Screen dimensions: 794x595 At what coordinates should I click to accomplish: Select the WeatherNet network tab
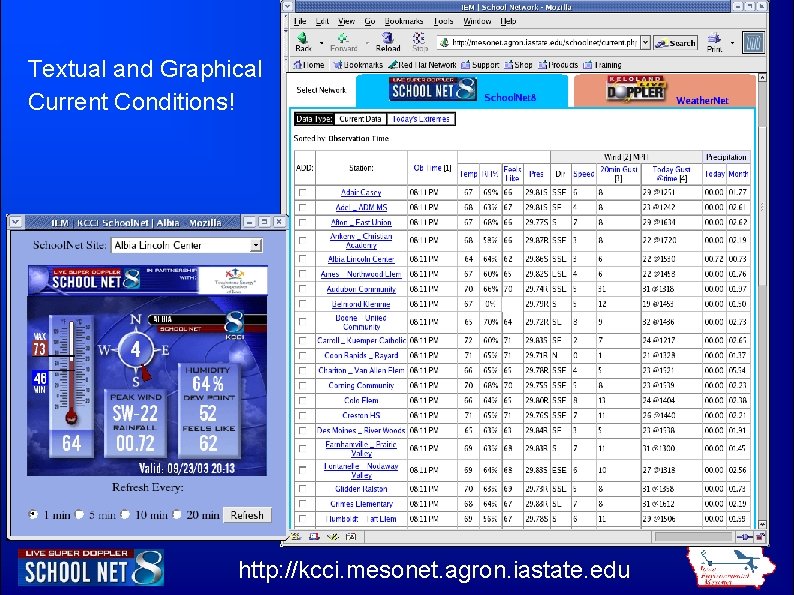[x=665, y=91]
